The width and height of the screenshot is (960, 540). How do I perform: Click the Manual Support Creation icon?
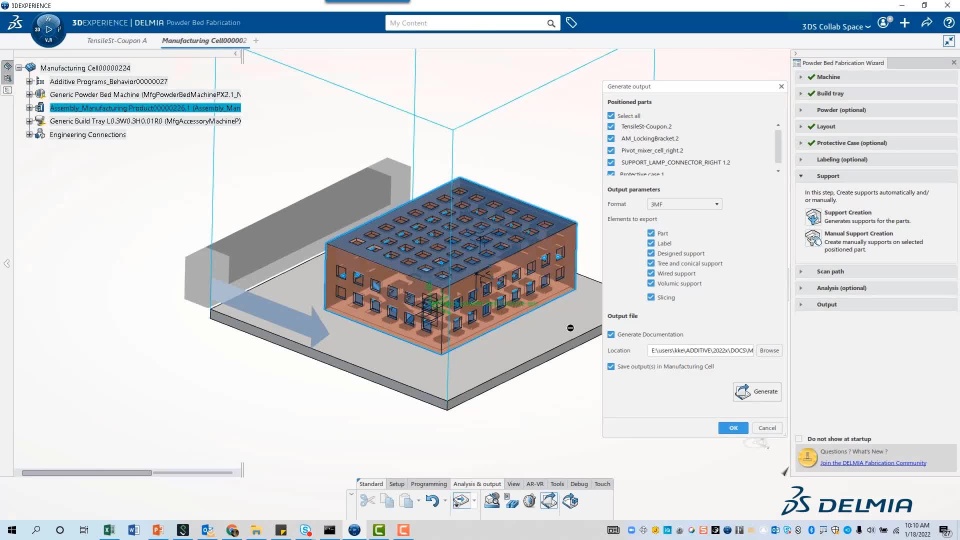tap(813, 238)
